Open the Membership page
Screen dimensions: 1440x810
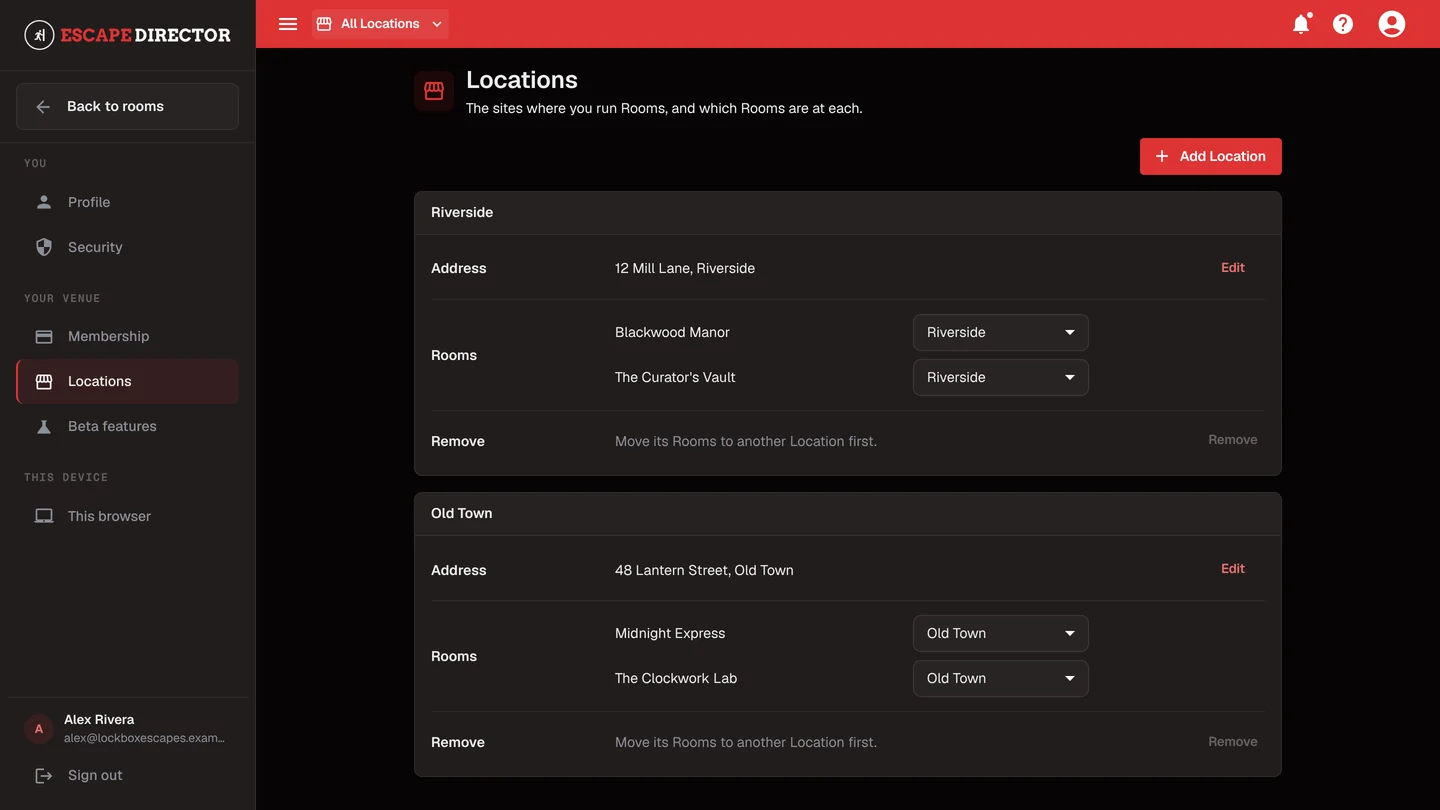[x=127, y=336]
